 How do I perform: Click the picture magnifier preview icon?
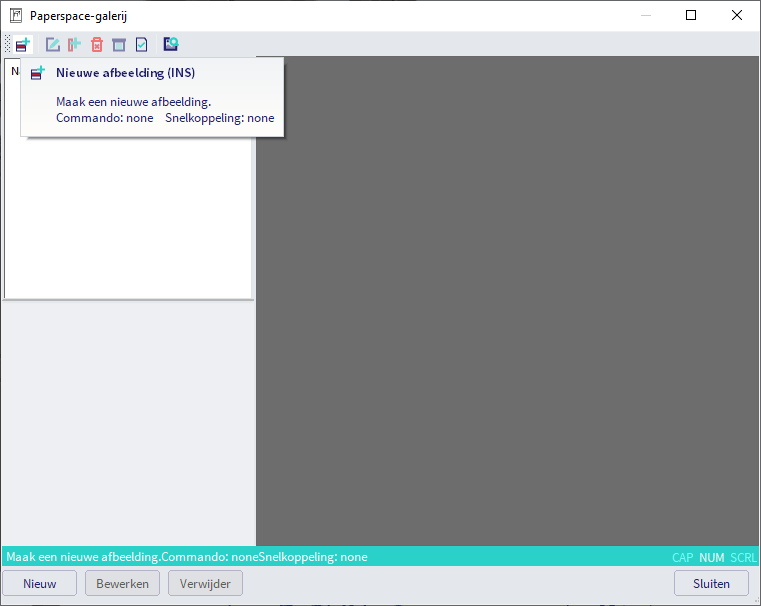pyautogui.click(x=171, y=44)
